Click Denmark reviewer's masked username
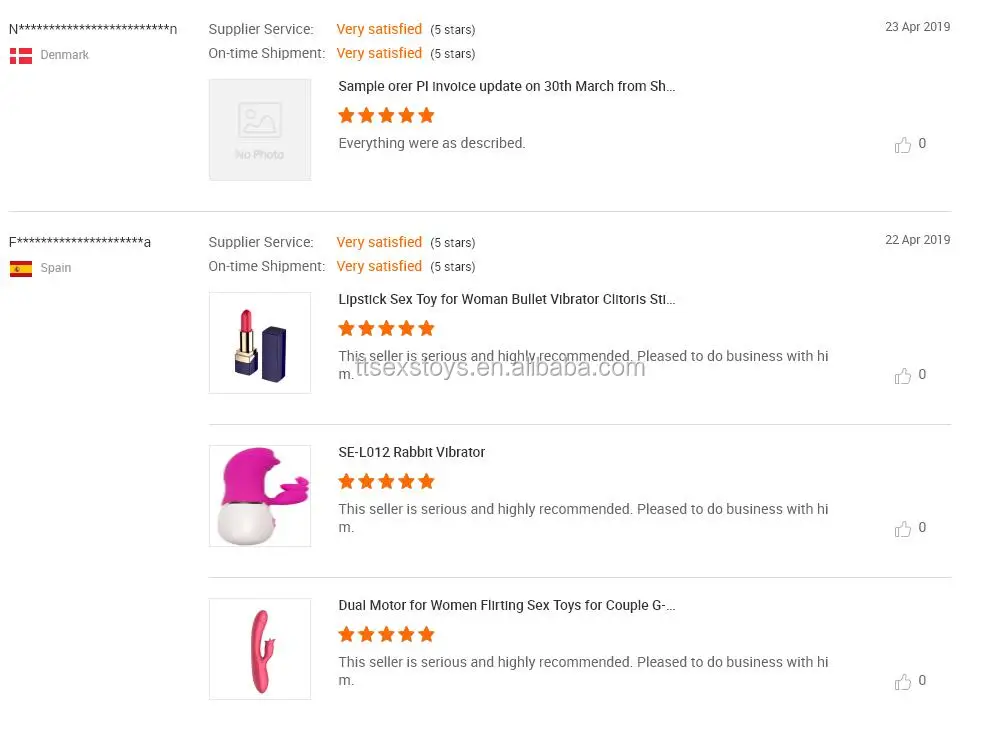The width and height of the screenshot is (999, 736). tap(93, 30)
